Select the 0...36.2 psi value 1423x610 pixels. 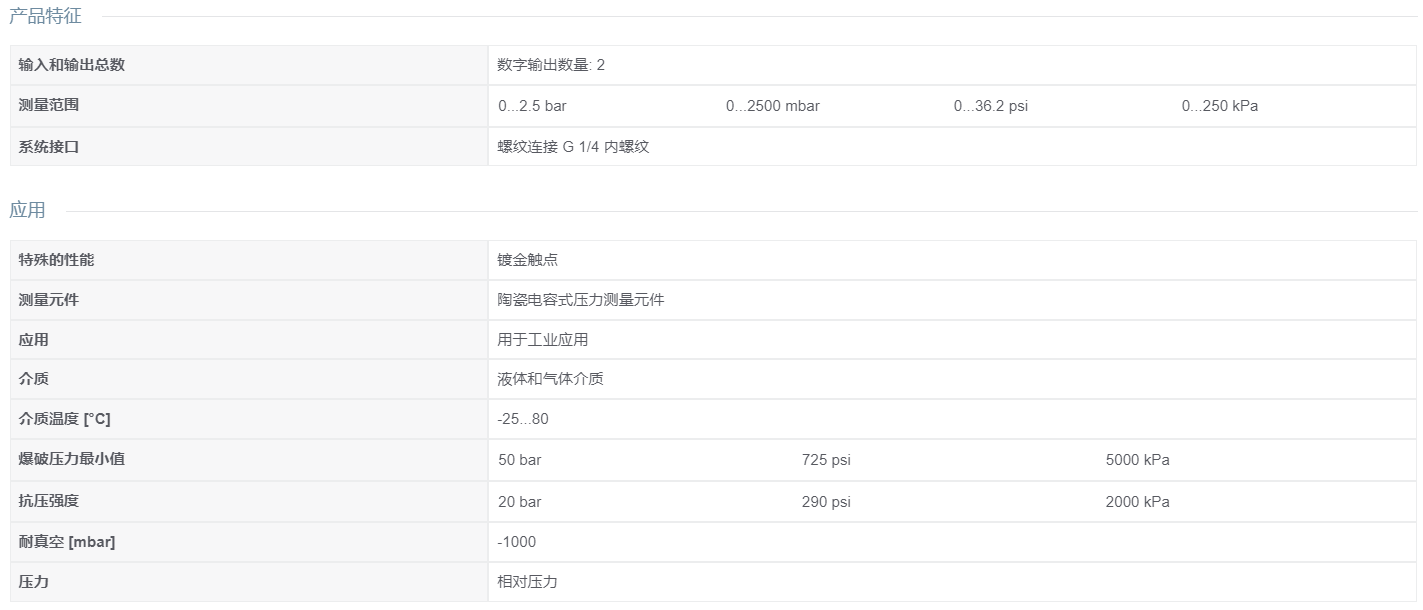(x=990, y=106)
